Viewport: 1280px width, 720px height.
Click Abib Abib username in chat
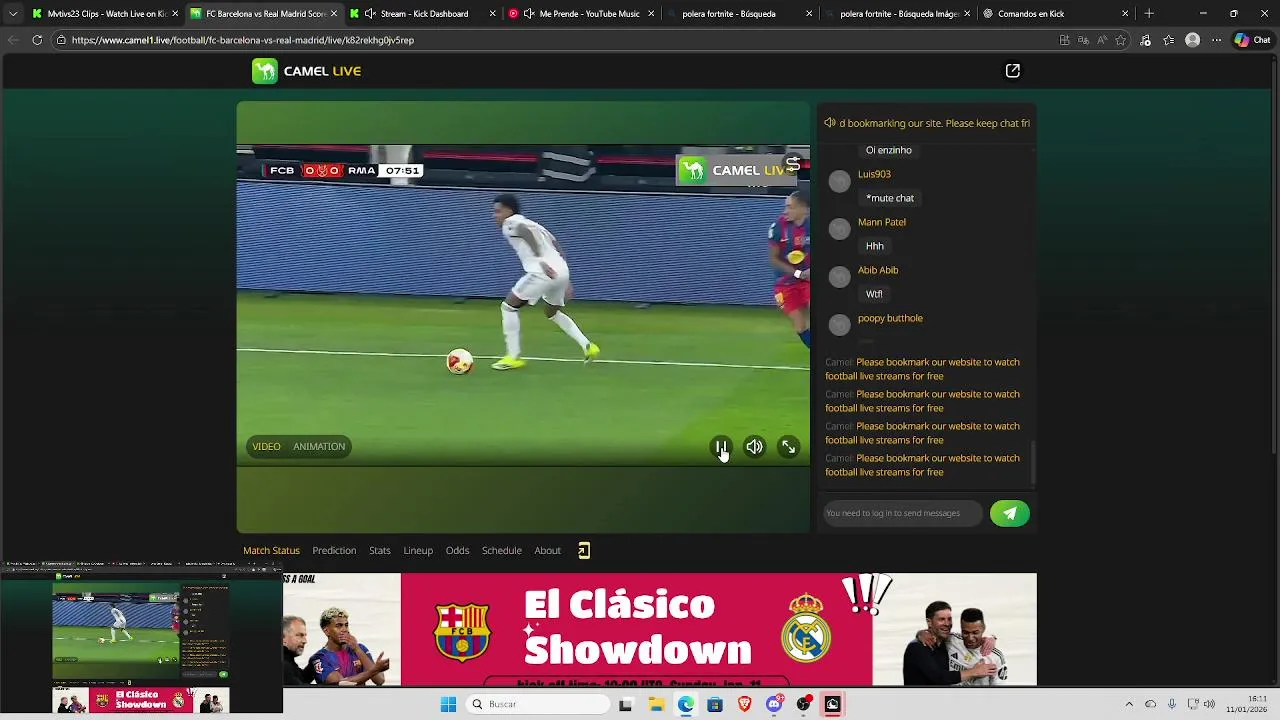click(878, 270)
